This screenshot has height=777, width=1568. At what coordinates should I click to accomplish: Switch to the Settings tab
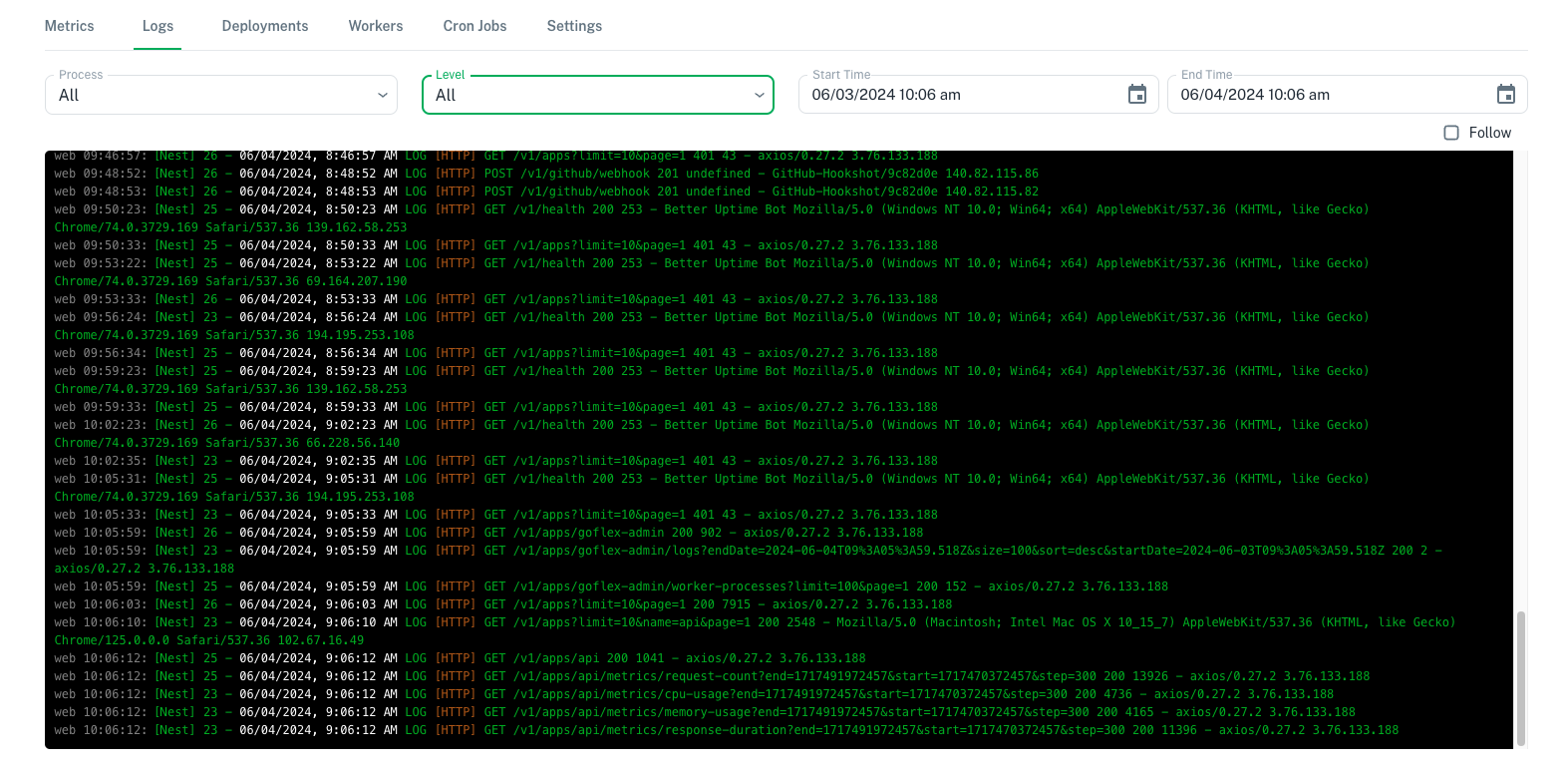574,26
